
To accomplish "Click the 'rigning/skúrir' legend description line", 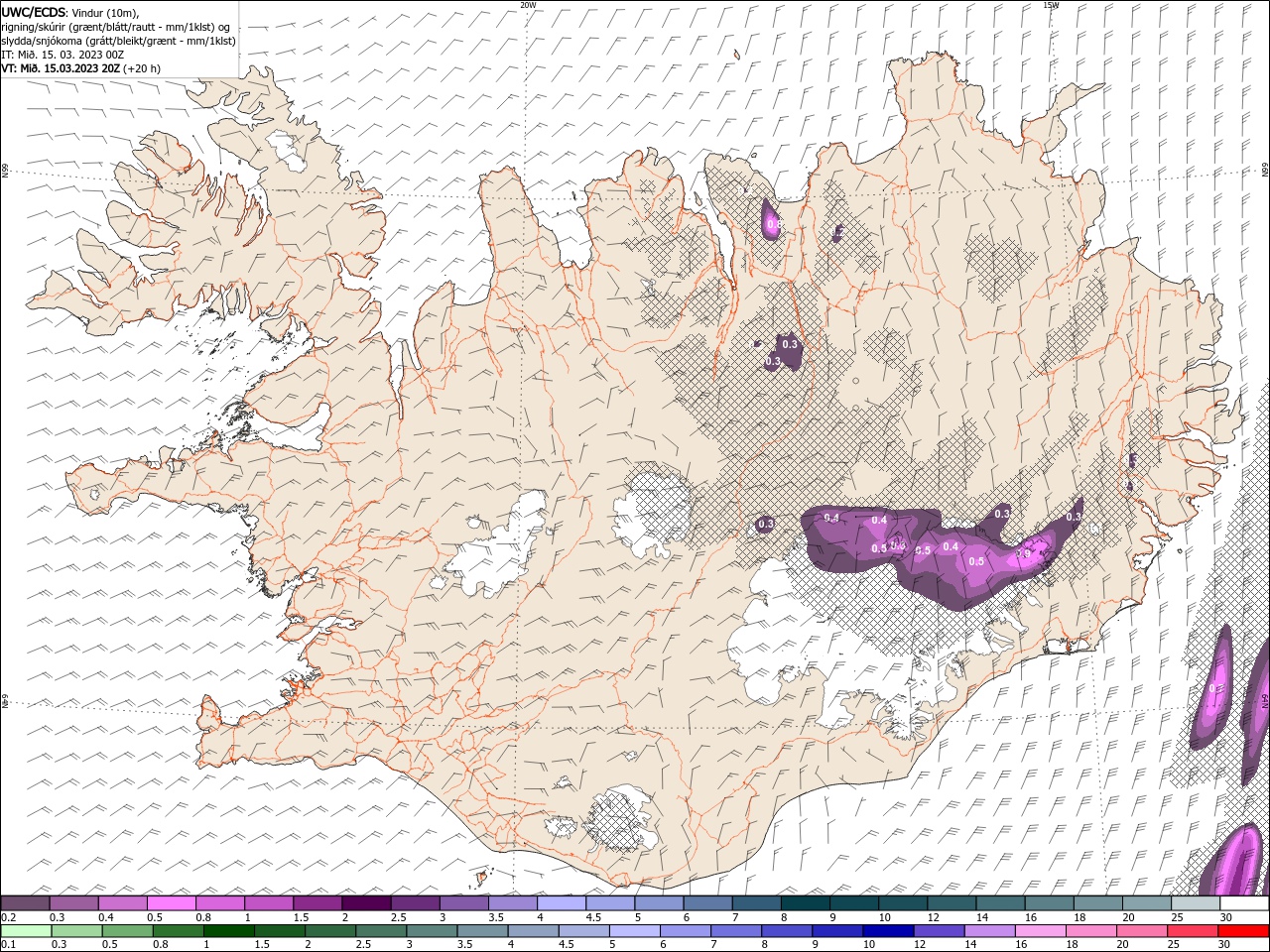I will 116,27.
